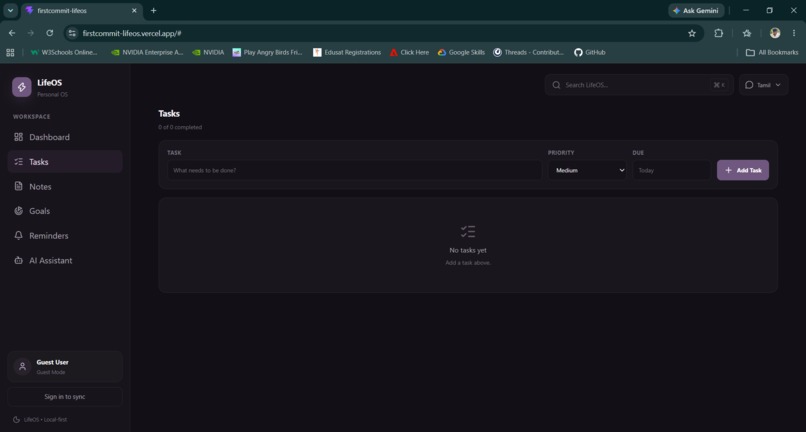Click the site information icon in address bar
The width and height of the screenshot is (806, 432).
[72, 33]
